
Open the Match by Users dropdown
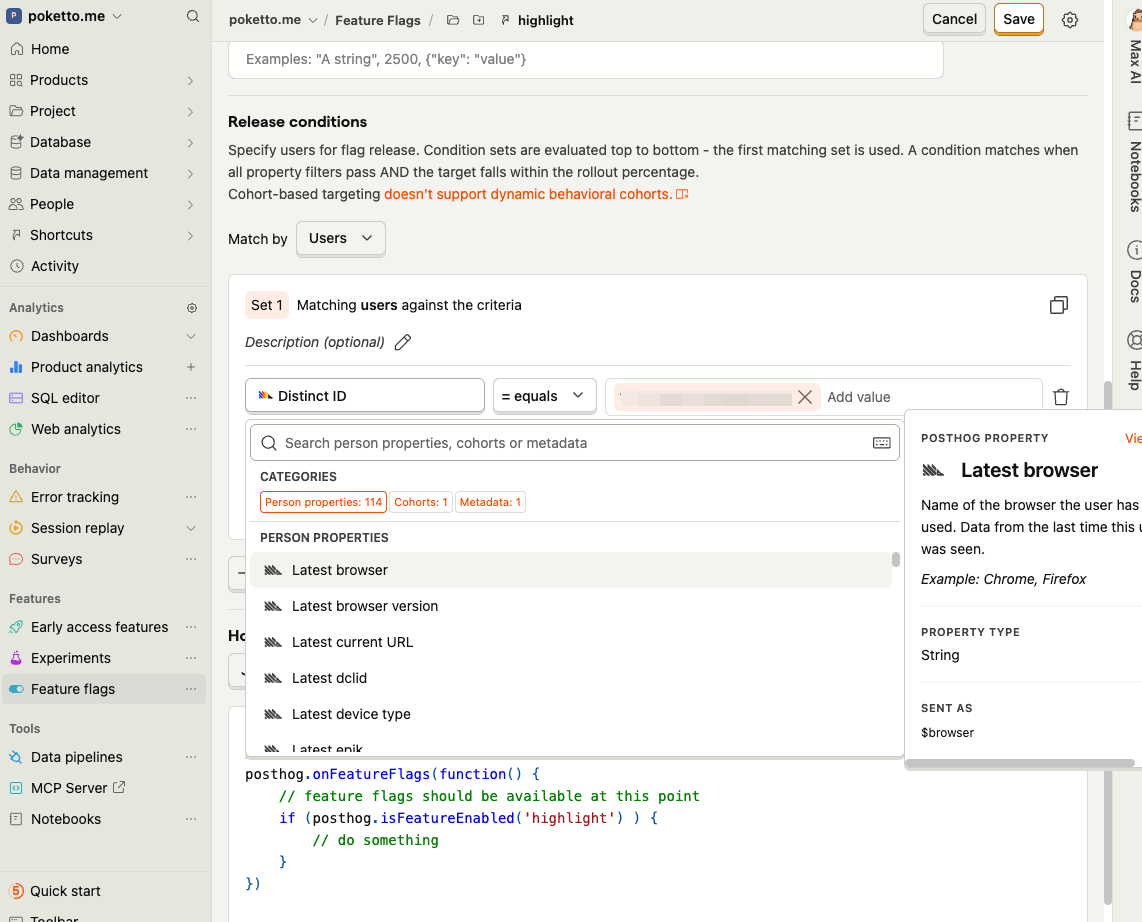(x=340, y=239)
